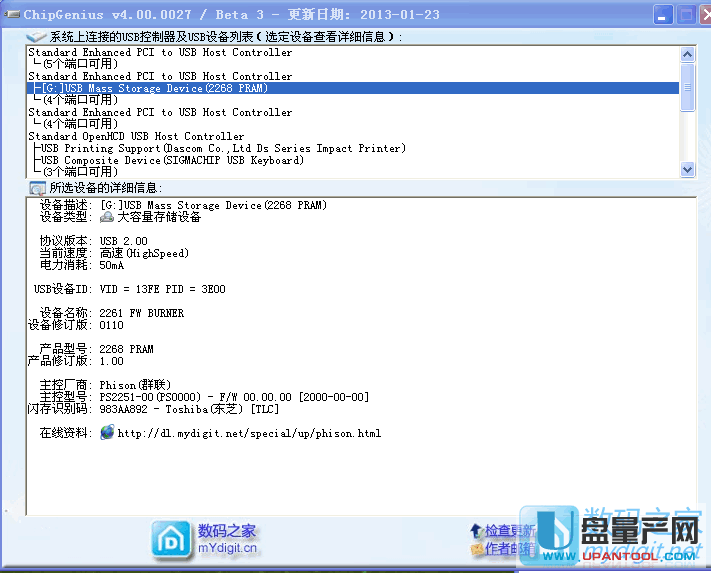Click the 2268 PRAM product model text
This screenshot has width=711, height=573.
coord(127,349)
